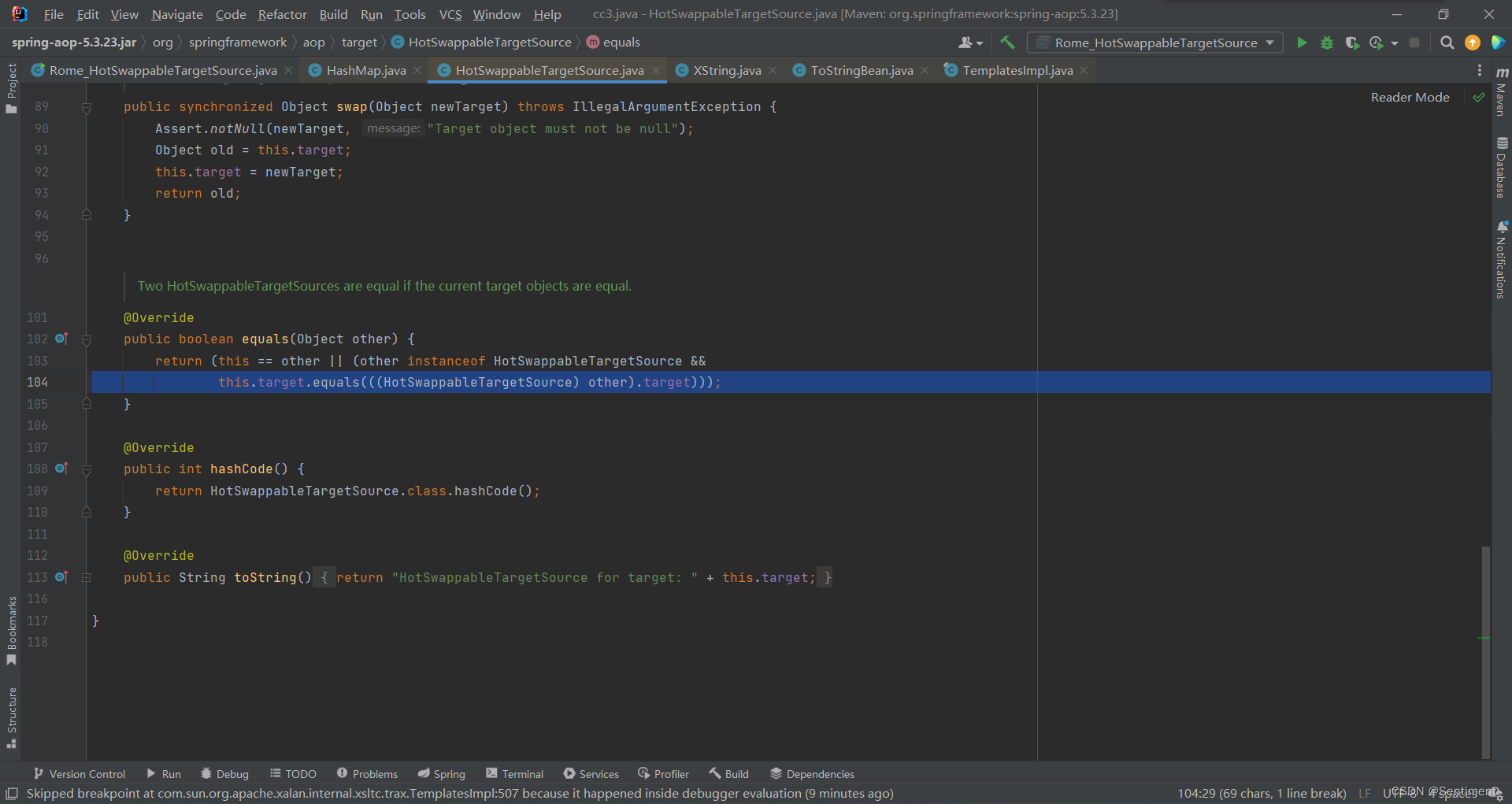Viewport: 1512px width, 804px height.
Task: Open the profiler run icon
Action: tap(1377, 43)
